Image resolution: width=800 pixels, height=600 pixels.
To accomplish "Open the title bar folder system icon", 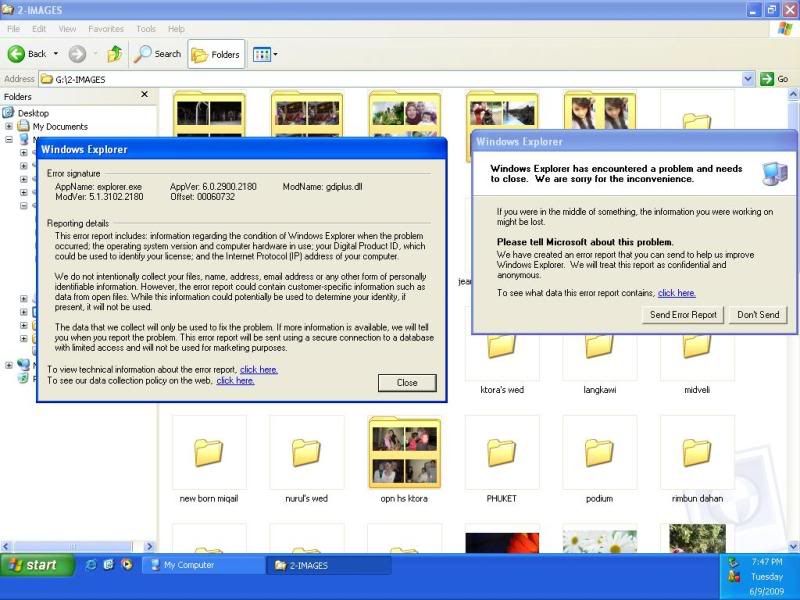I will (7, 10).
